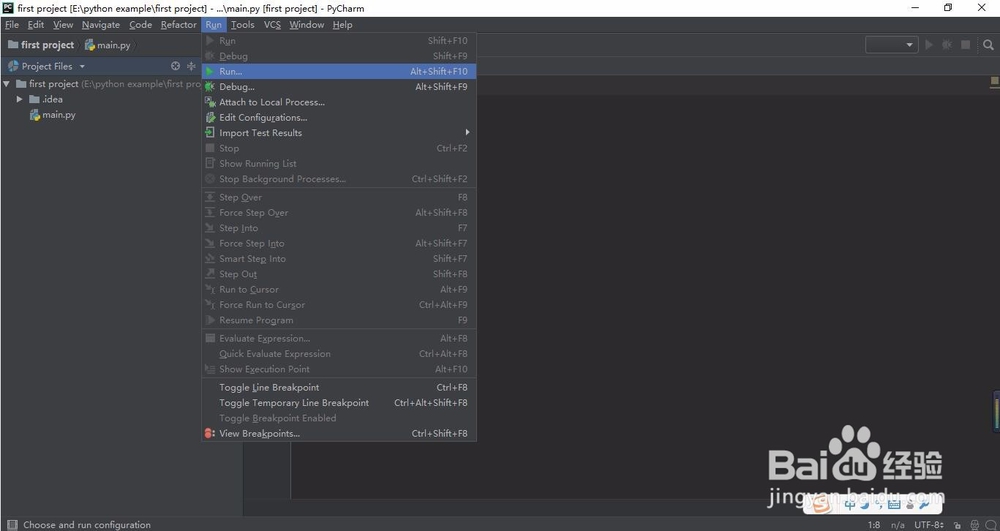Click the main.py Python file icon in breadcrumb
The height and width of the screenshot is (531, 1000).
(90, 45)
